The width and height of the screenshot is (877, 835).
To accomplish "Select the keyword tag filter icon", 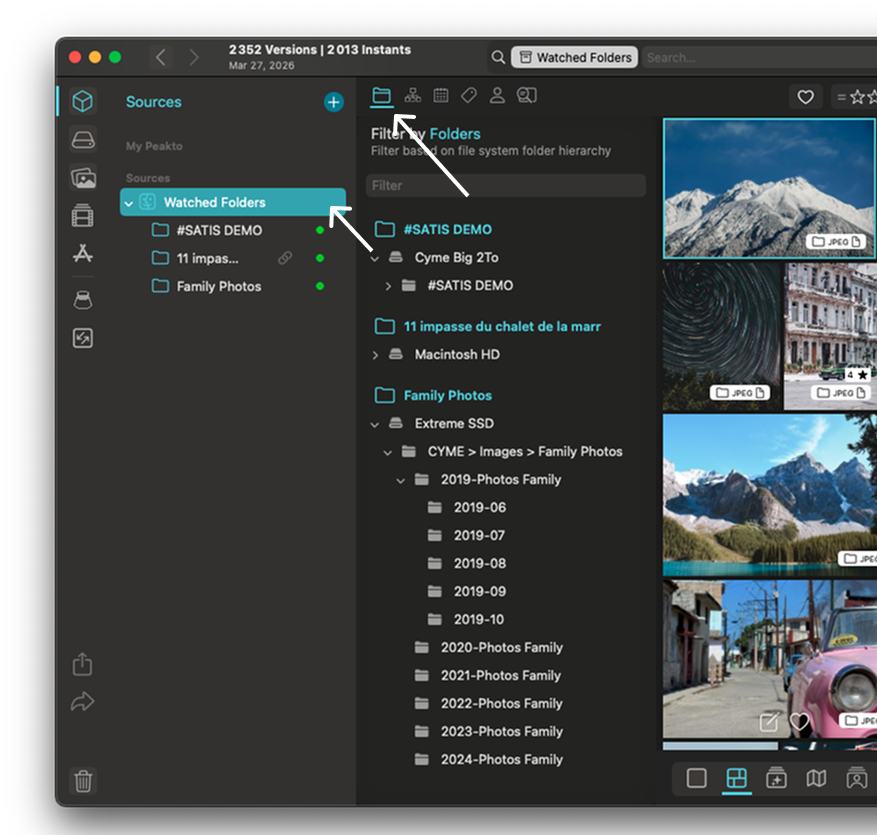I will 468,96.
